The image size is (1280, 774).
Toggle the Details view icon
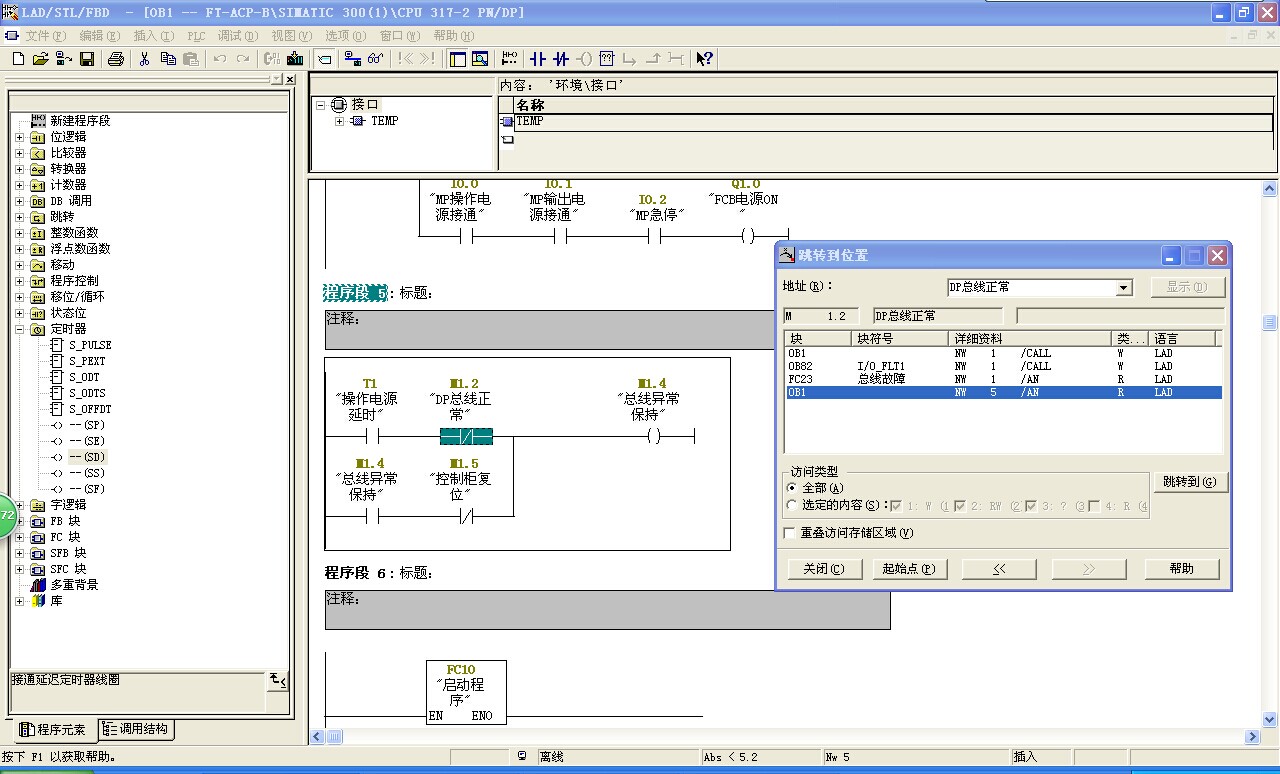coord(480,59)
